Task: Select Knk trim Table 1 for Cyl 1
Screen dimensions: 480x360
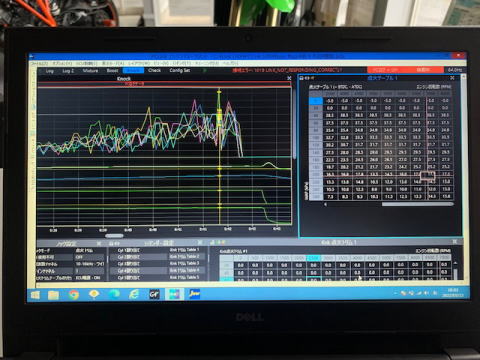Action: coord(184,250)
